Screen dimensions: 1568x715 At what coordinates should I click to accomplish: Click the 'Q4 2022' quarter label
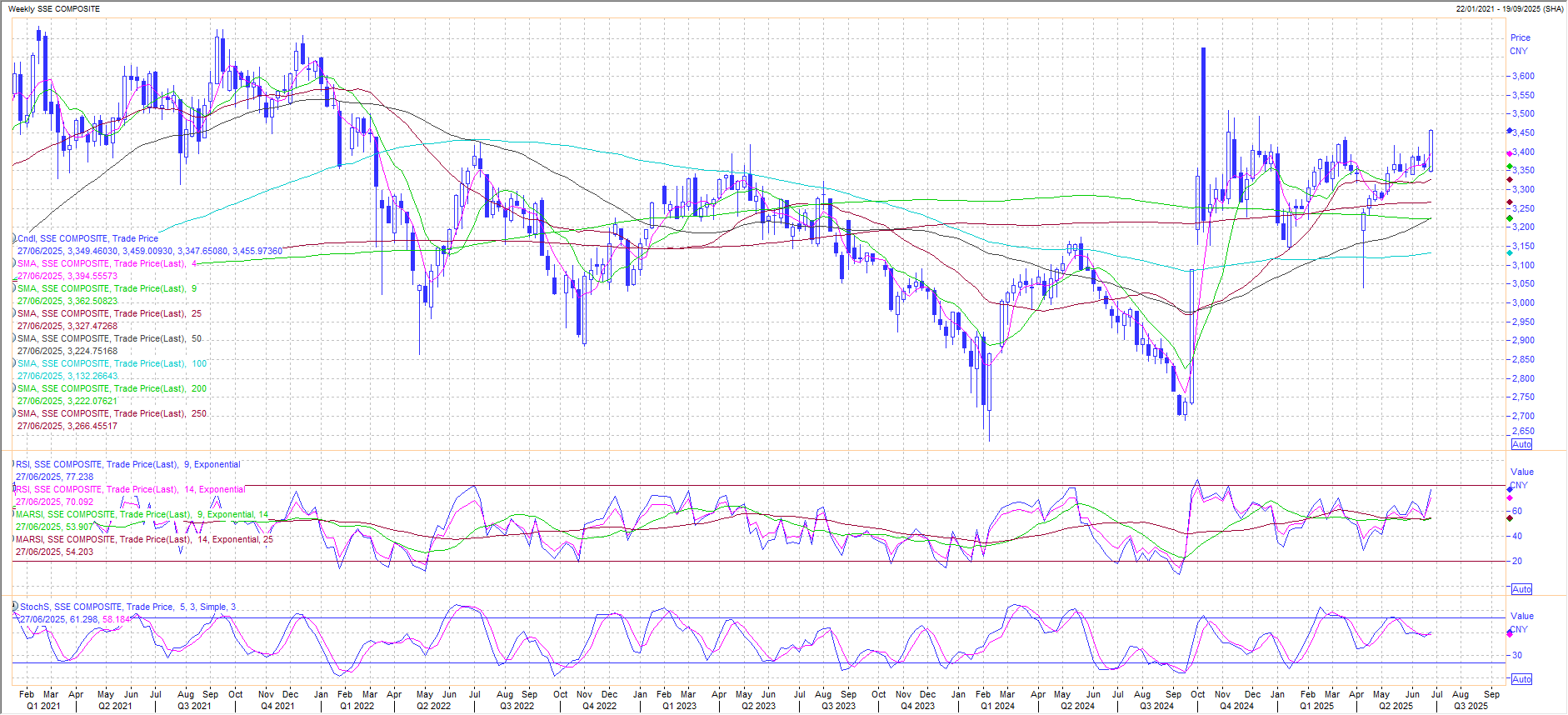coord(600,706)
